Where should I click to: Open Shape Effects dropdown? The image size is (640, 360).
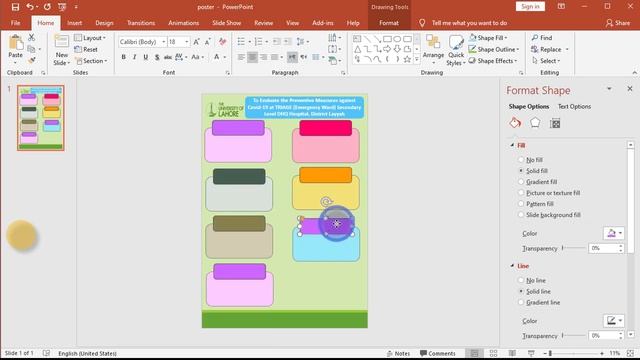493,61
